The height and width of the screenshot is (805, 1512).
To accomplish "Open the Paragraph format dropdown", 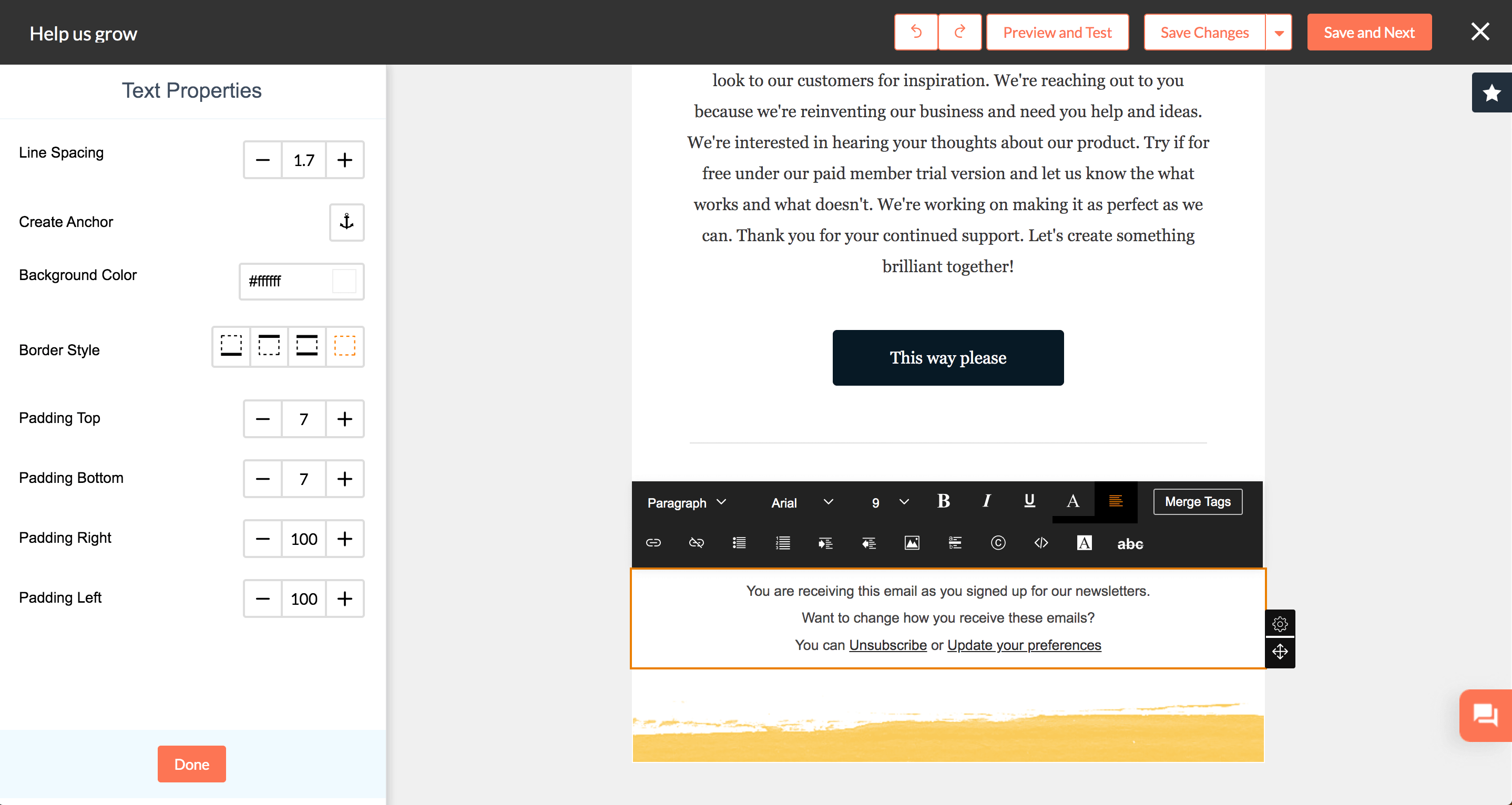I will (x=687, y=502).
